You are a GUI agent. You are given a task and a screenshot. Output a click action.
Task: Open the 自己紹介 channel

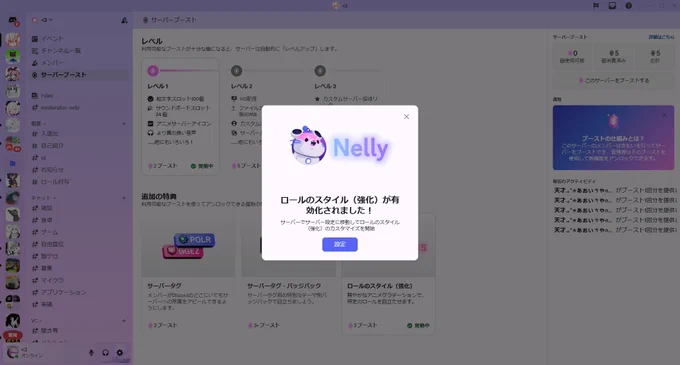tap(52, 146)
